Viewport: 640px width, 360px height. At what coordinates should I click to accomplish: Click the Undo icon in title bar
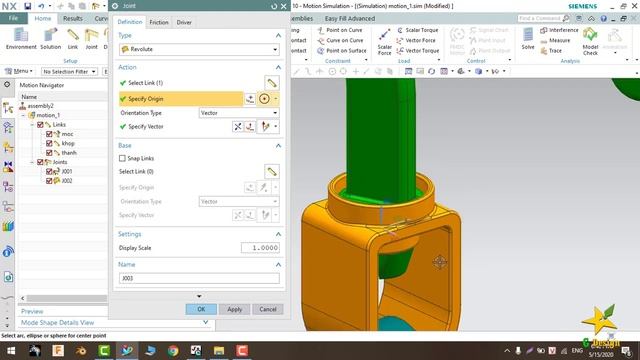(41, 6)
